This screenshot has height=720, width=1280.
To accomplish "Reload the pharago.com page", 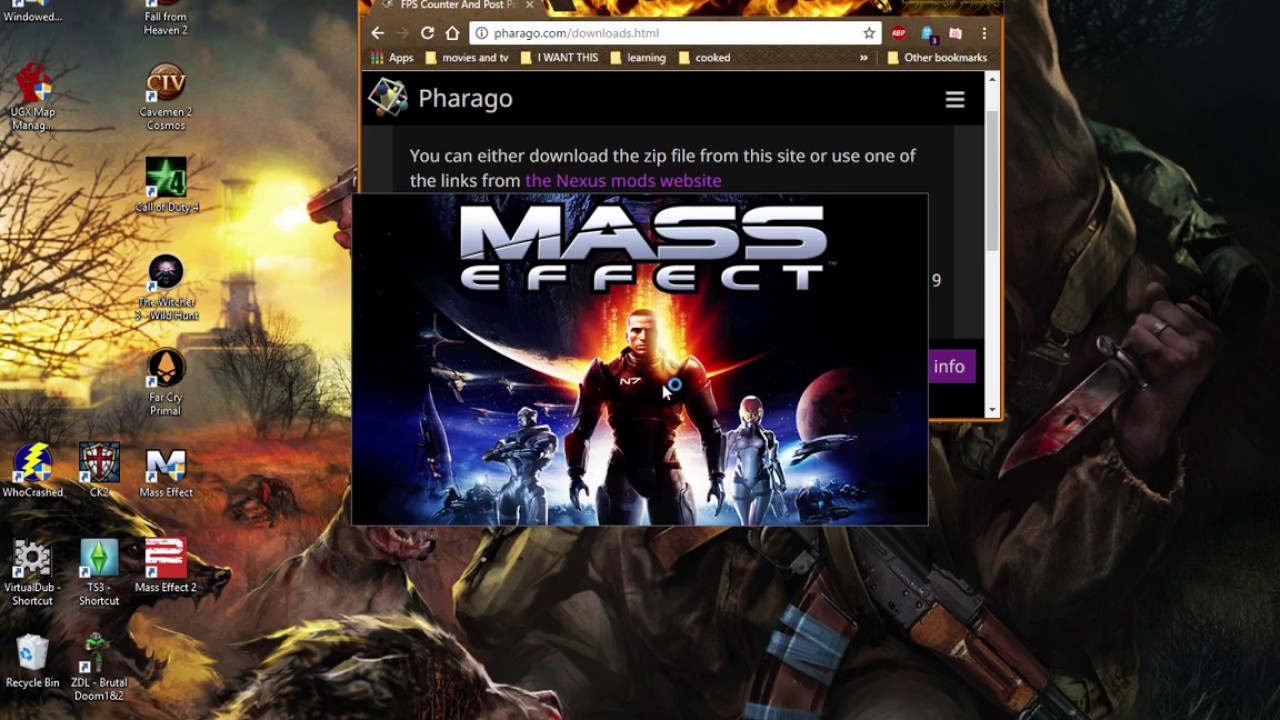I will 427,33.
